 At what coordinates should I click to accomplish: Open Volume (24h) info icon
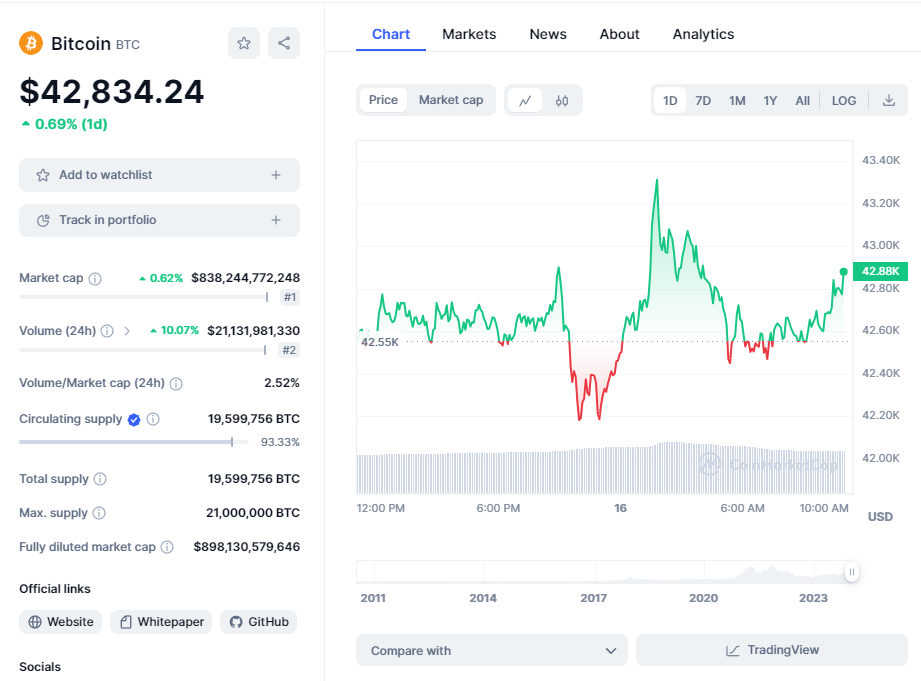[107, 331]
